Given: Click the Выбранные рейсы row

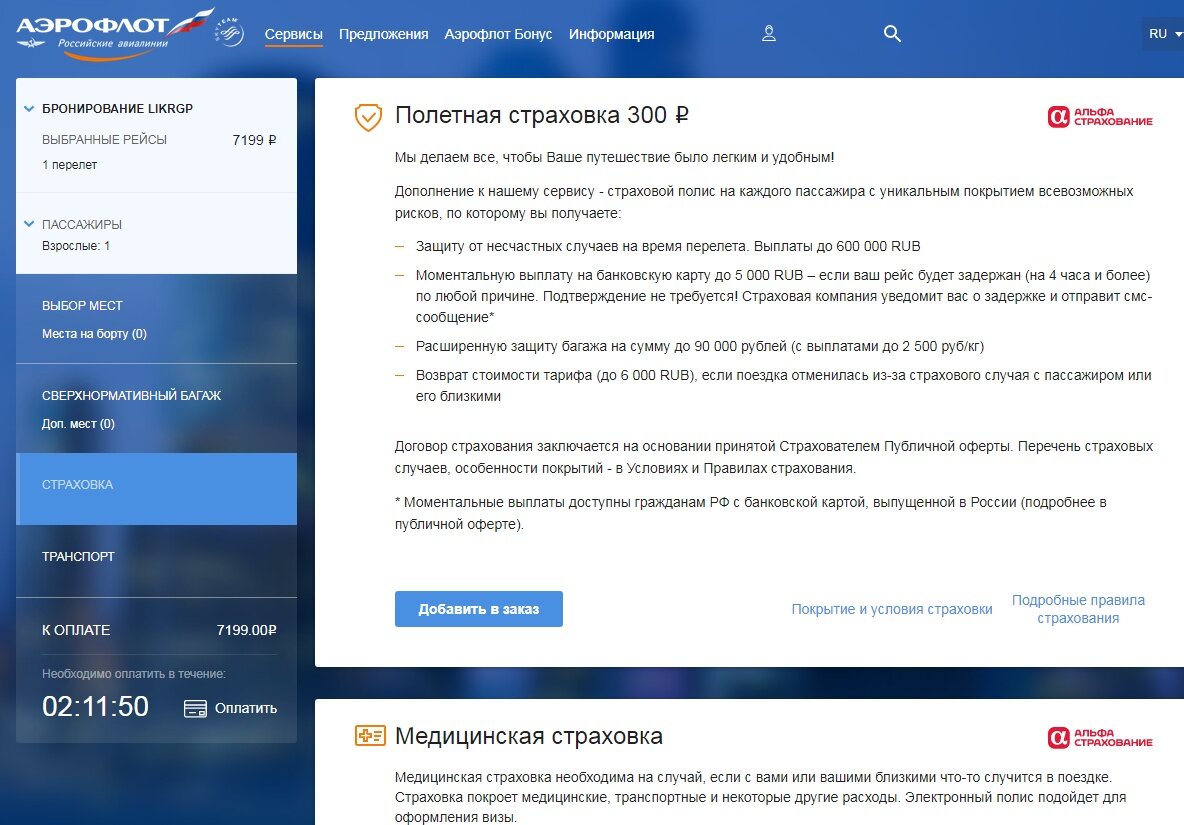Looking at the screenshot, I should point(159,140).
